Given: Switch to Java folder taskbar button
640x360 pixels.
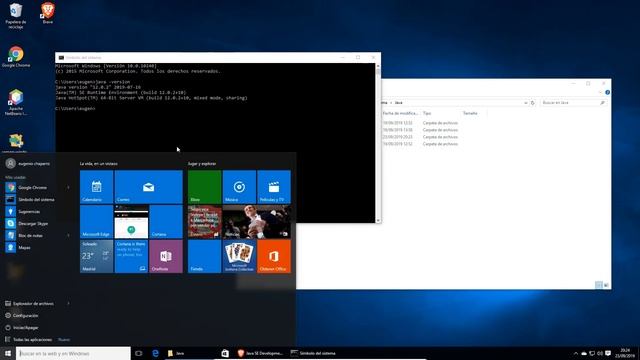Looking at the screenshot, I should tap(189, 353).
